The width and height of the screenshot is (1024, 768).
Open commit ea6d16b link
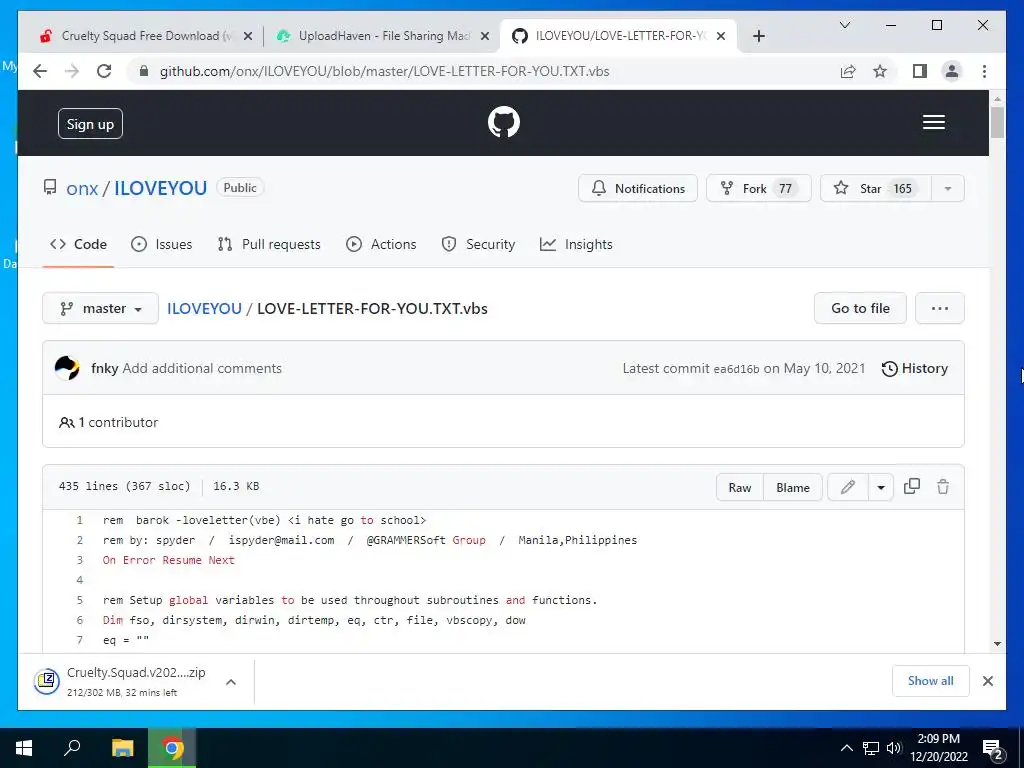[736, 369]
